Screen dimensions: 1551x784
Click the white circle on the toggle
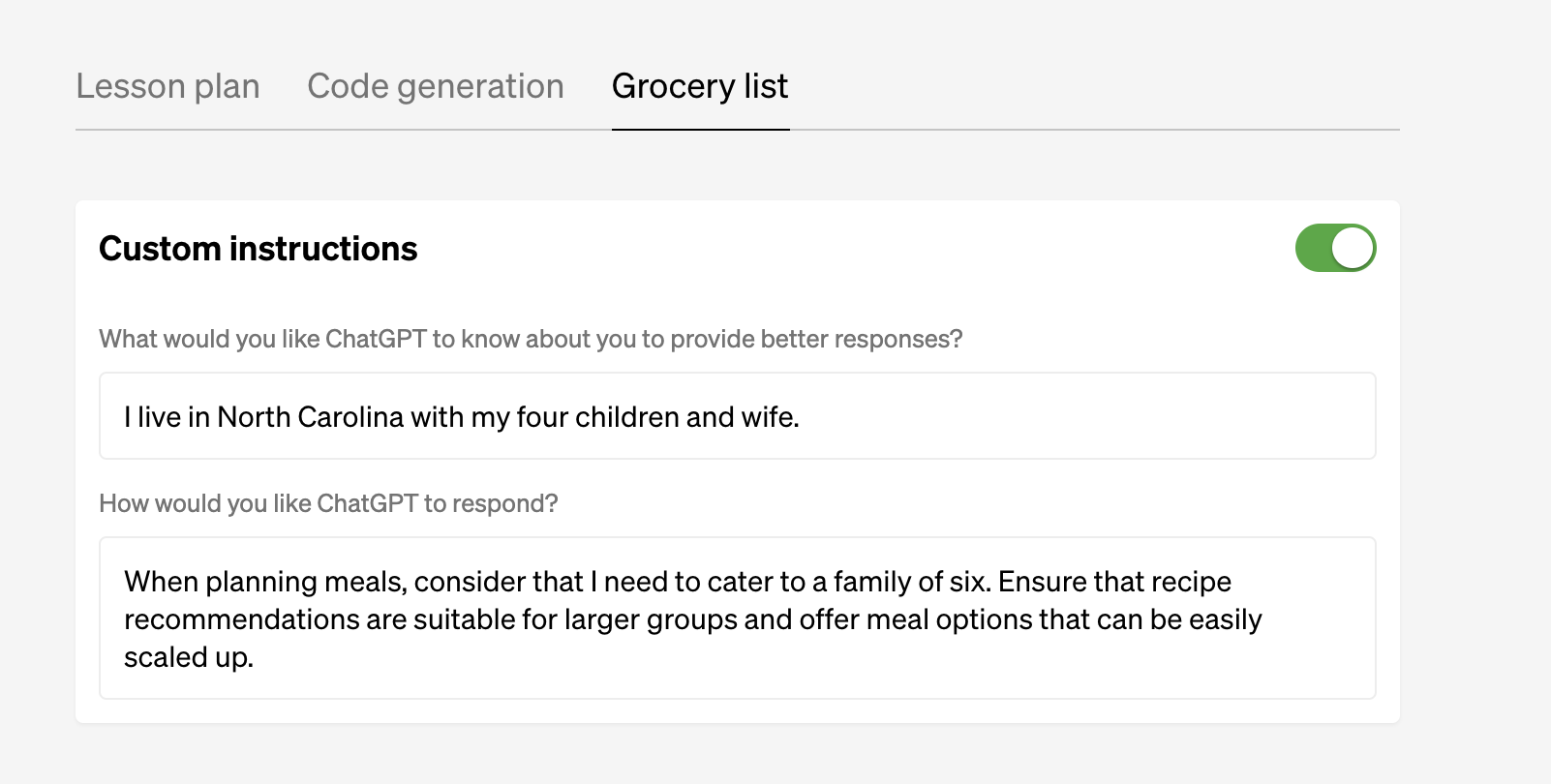click(x=1352, y=248)
